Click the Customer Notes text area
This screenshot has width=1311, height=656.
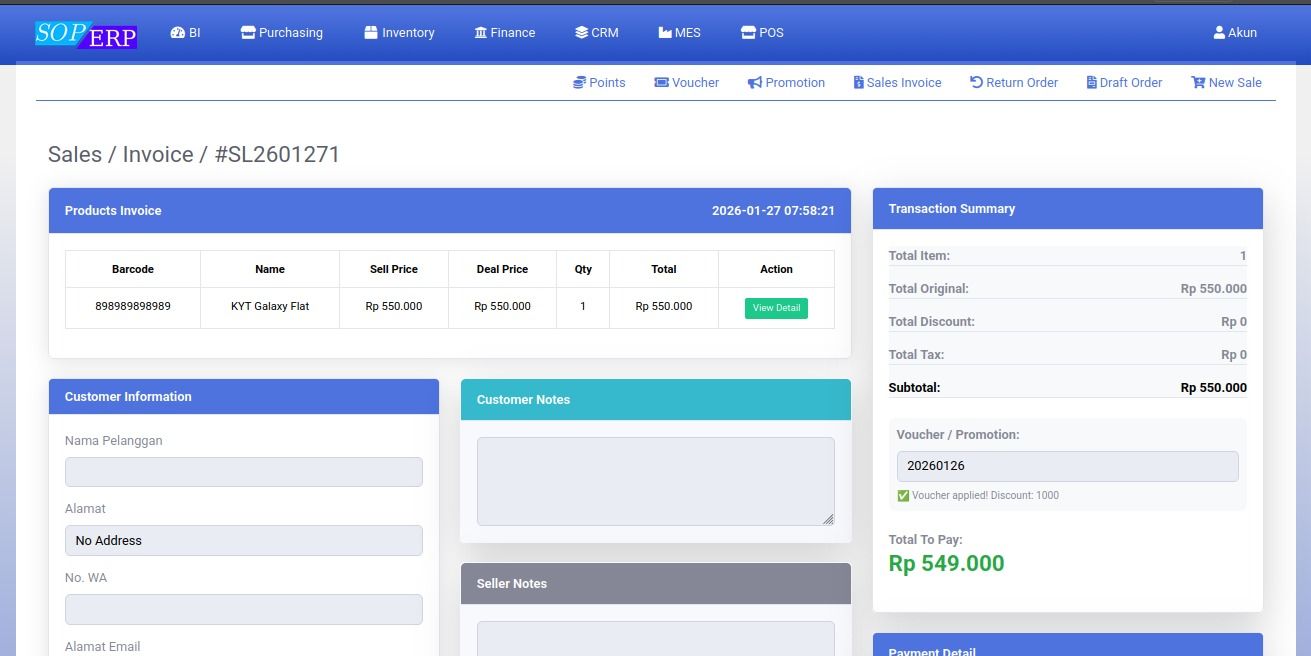coord(656,481)
